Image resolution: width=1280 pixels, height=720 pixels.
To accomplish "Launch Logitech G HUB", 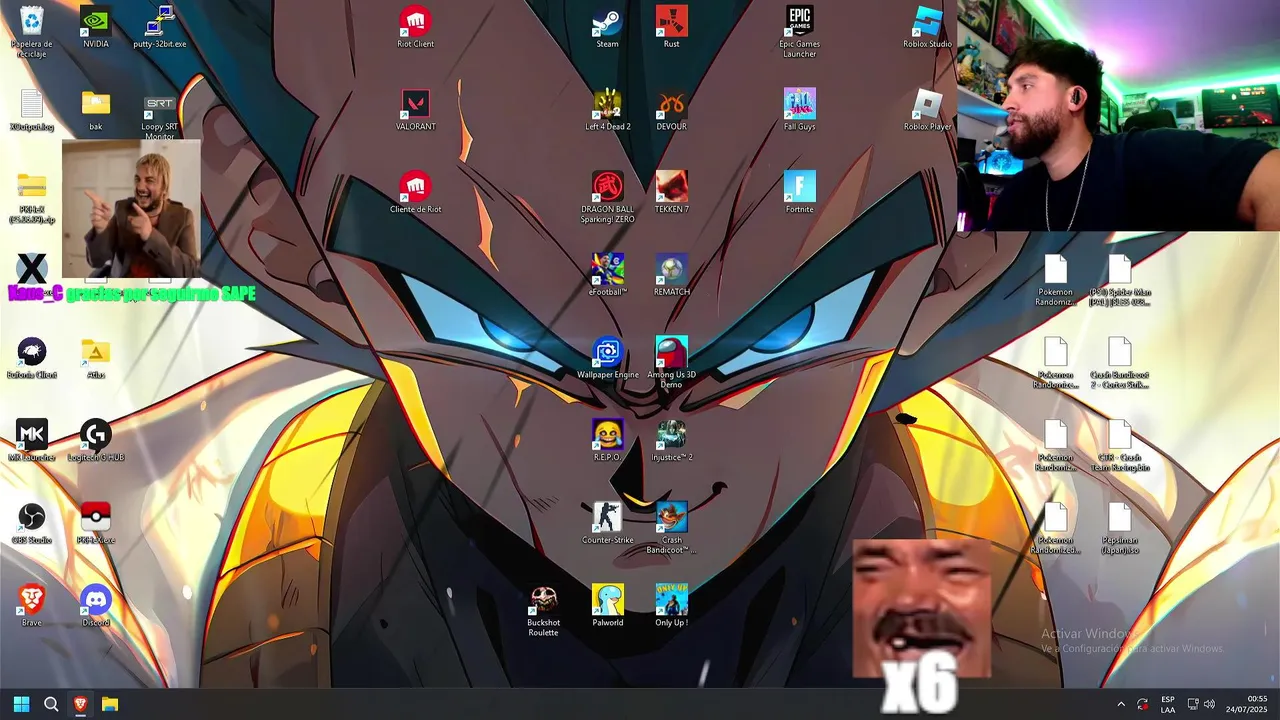I will click(96, 441).
